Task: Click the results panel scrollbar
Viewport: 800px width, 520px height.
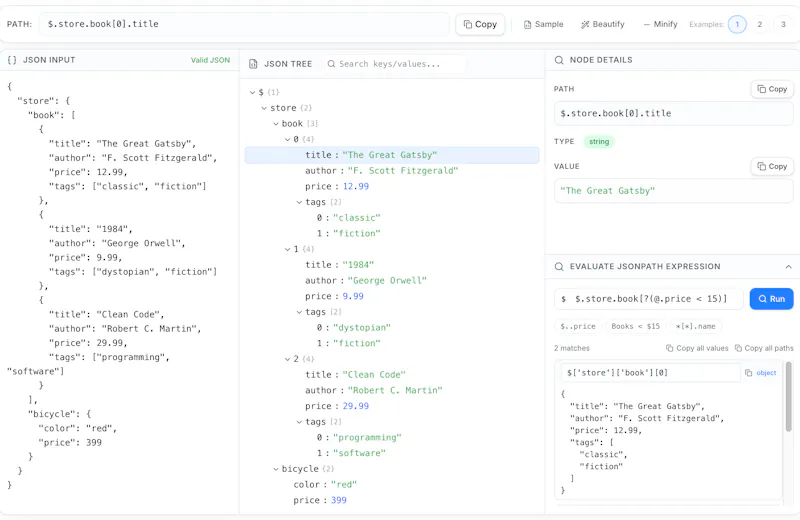Action: click(789, 395)
